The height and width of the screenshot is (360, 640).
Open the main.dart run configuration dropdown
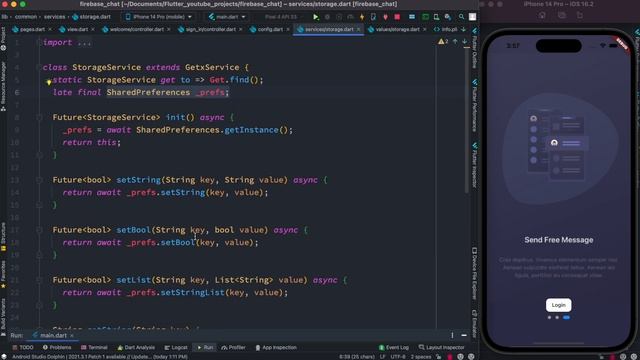point(227,17)
